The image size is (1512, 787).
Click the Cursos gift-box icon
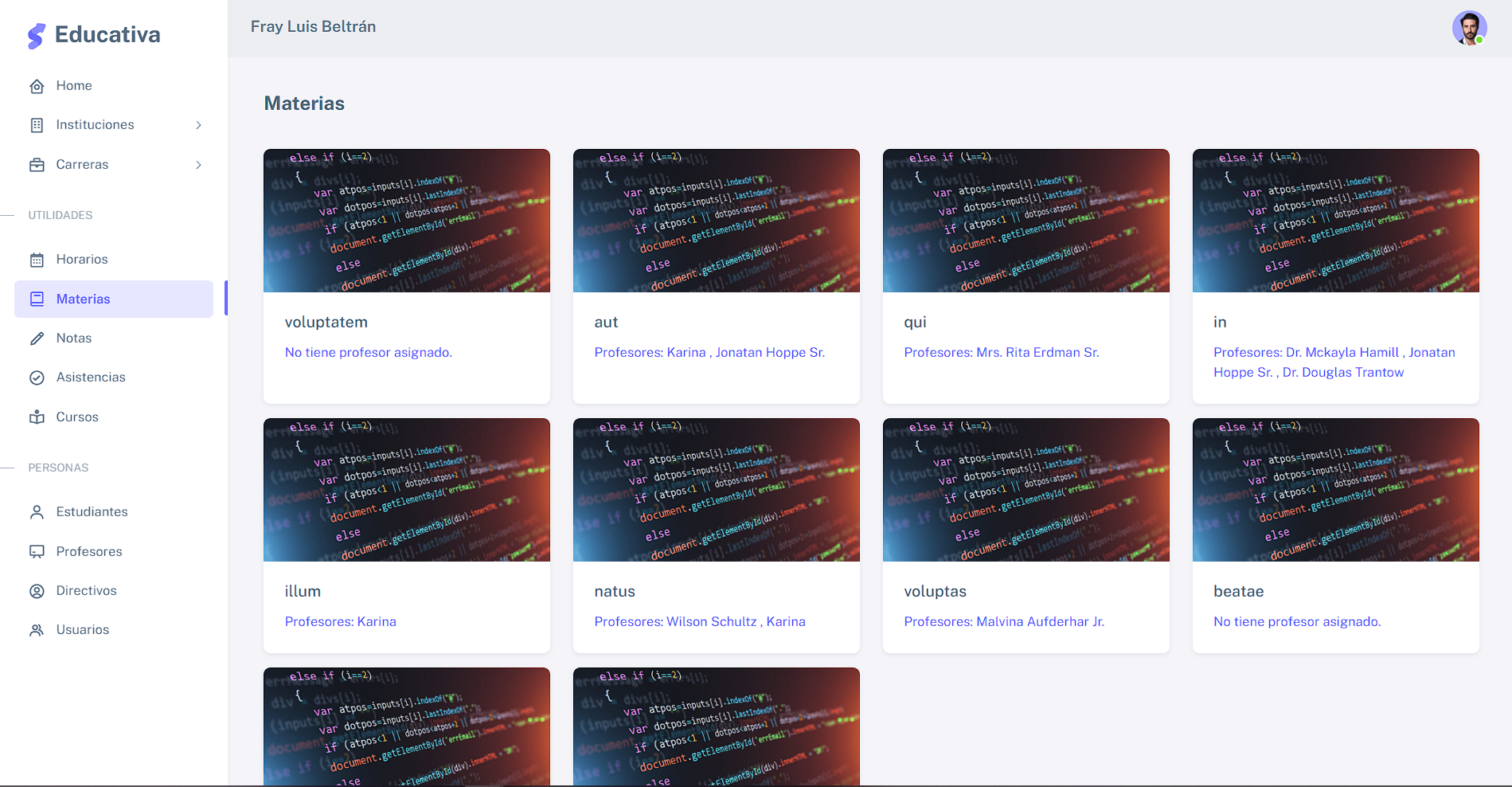(x=37, y=417)
